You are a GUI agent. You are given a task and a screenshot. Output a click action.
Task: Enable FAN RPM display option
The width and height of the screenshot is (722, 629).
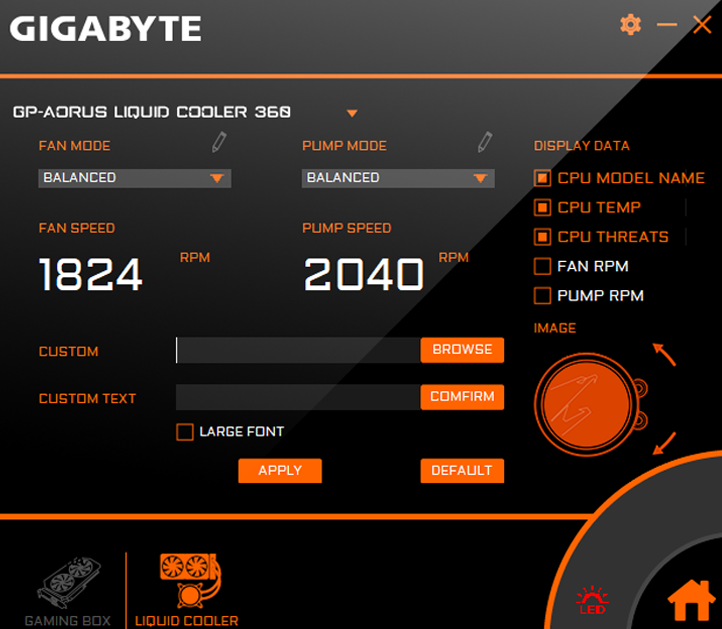pyautogui.click(x=542, y=266)
